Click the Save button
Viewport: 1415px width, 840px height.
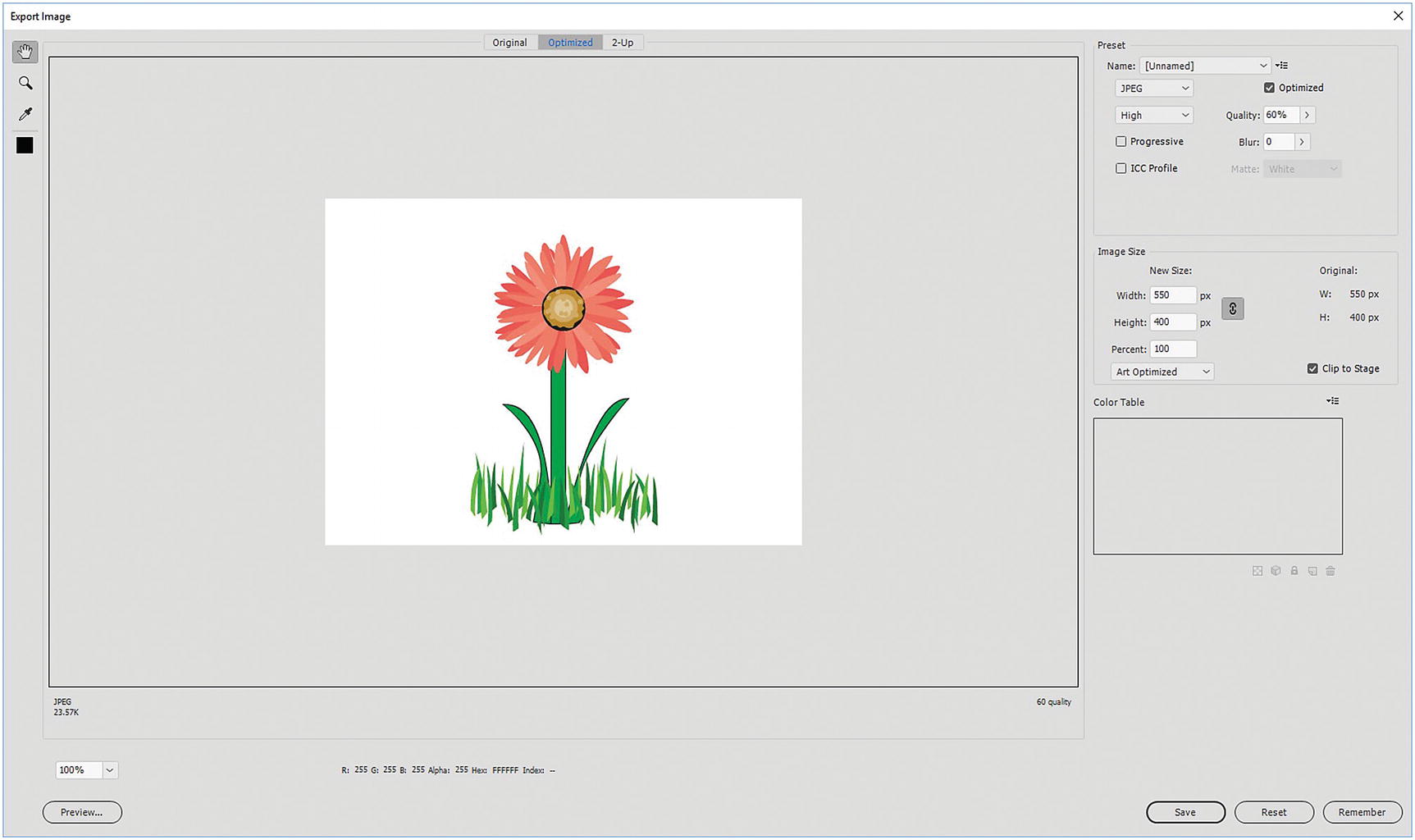coord(1185,812)
